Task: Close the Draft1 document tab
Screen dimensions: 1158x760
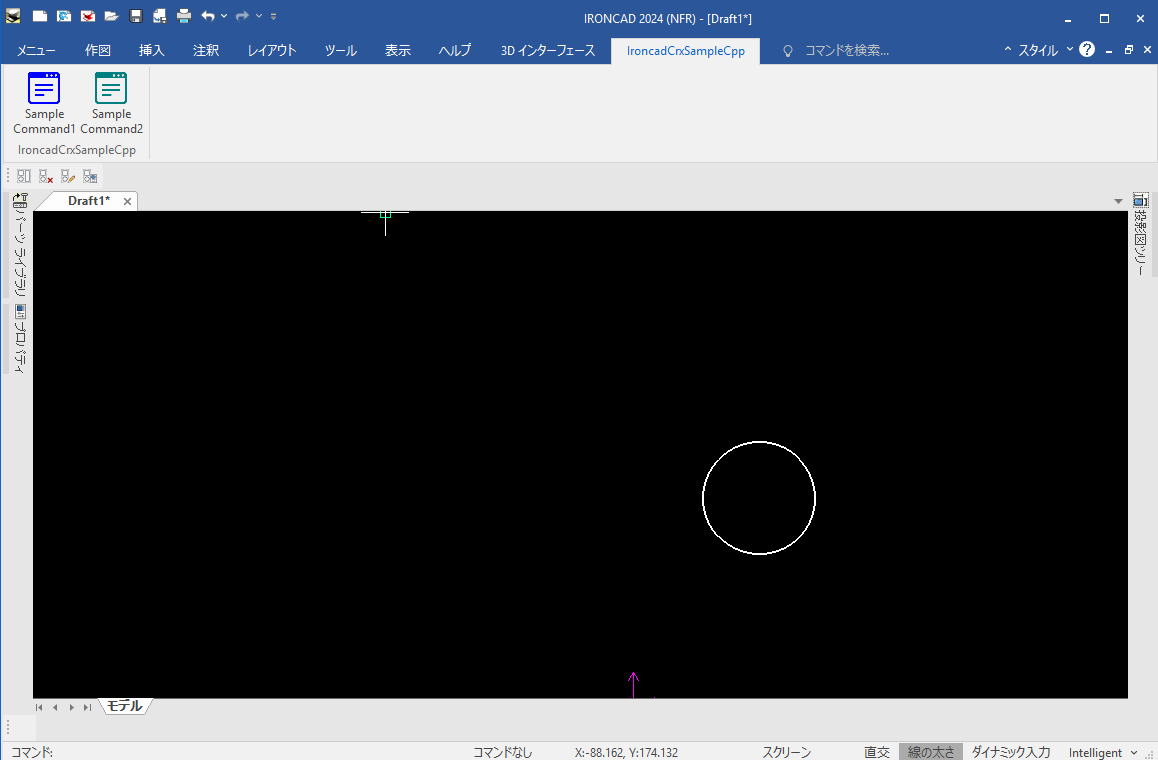Action: point(127,201)
